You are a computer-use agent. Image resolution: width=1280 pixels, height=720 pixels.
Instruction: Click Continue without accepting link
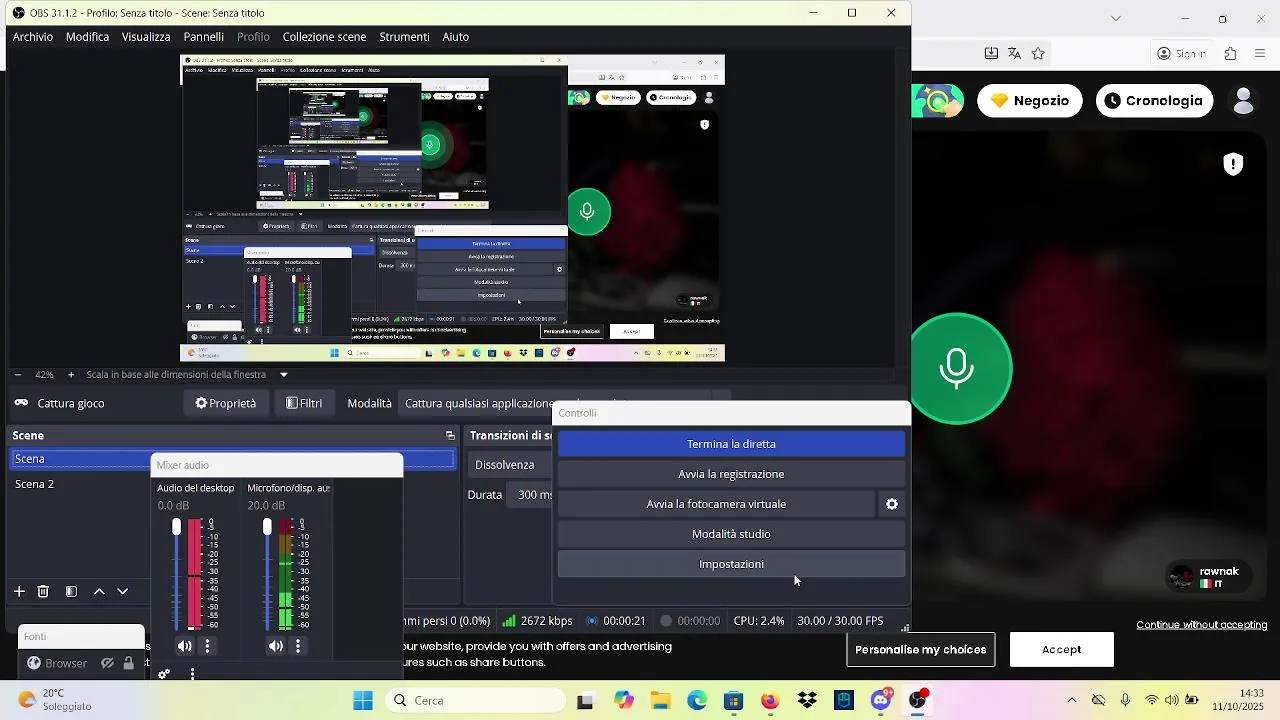[1202, 625]
